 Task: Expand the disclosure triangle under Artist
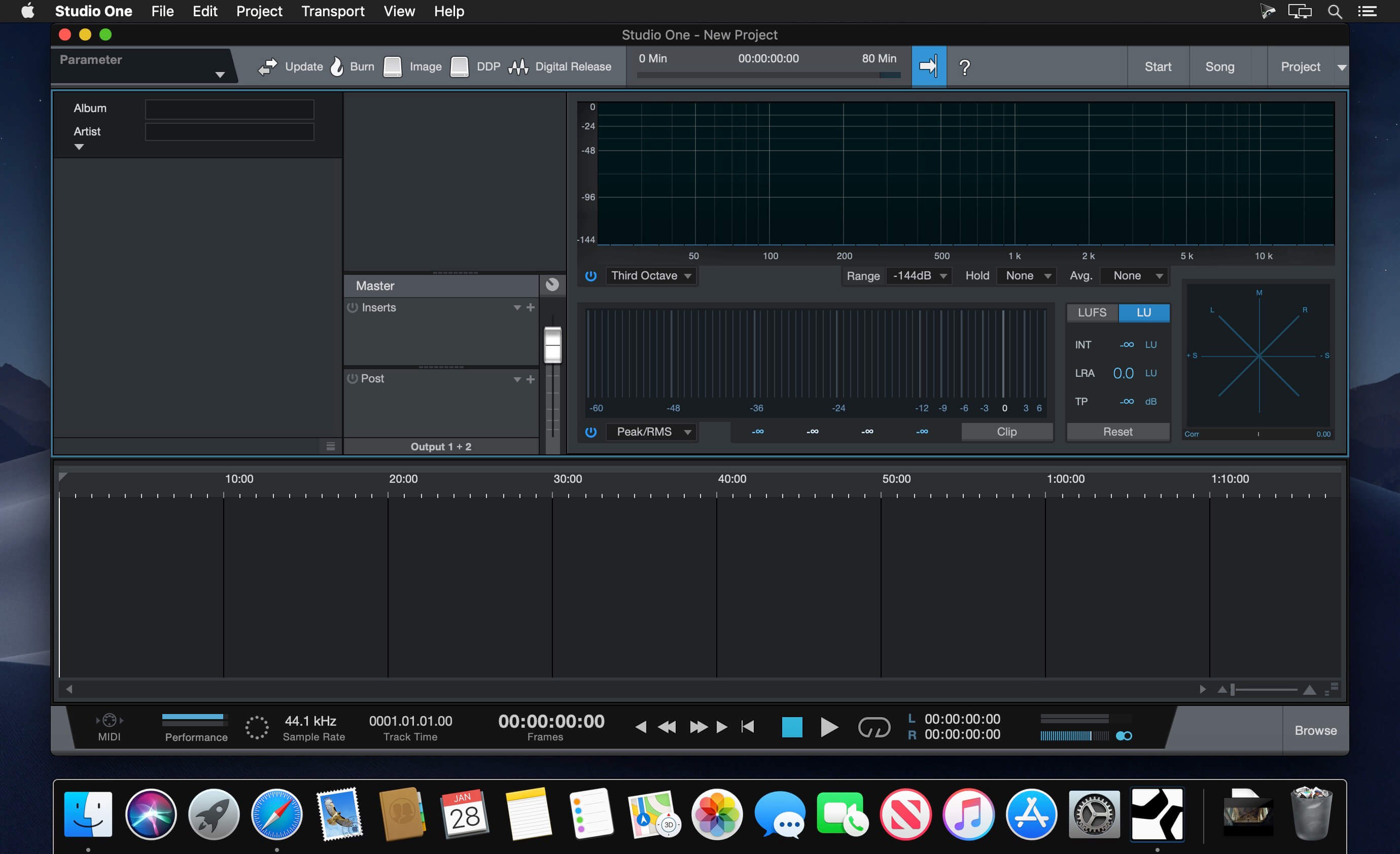[x=79, y=147]
